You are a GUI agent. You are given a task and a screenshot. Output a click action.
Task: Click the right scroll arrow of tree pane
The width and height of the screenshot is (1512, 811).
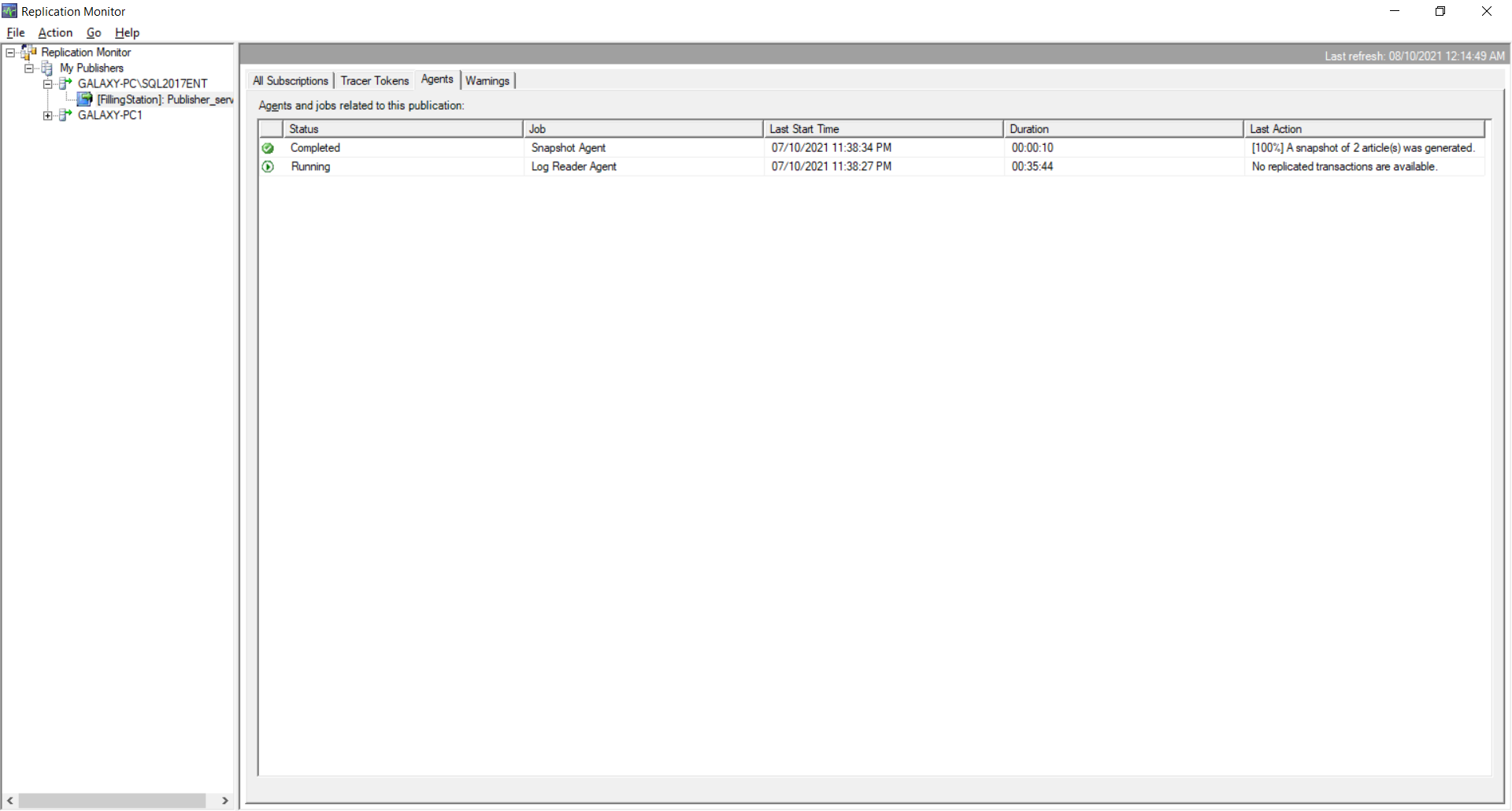tap(225, 801)
